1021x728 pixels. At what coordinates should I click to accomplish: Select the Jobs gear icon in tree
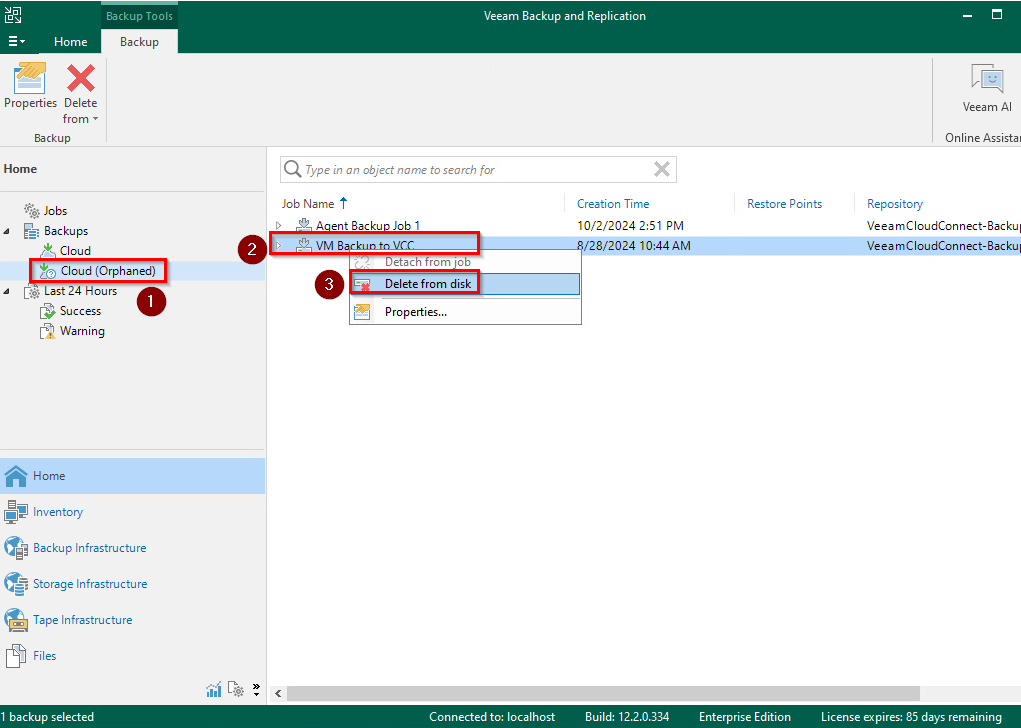click(x=32, y=210)
